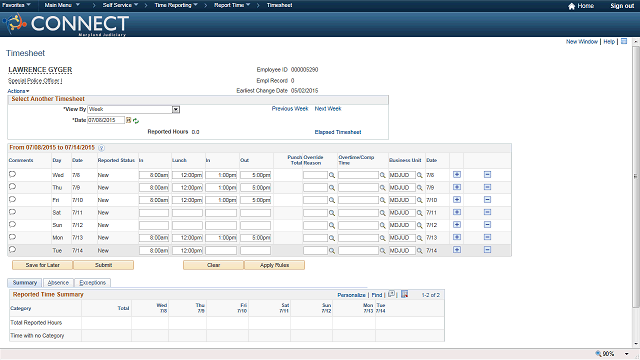The image size is (640, 360).
Task: Look up Overtime/Comp Time for Tue 7/14
Action: point(382,251)
